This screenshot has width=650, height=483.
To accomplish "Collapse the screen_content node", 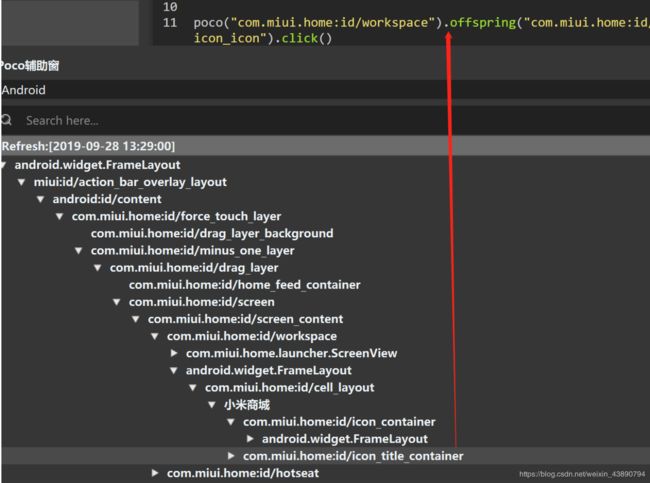I will (136, 319).
